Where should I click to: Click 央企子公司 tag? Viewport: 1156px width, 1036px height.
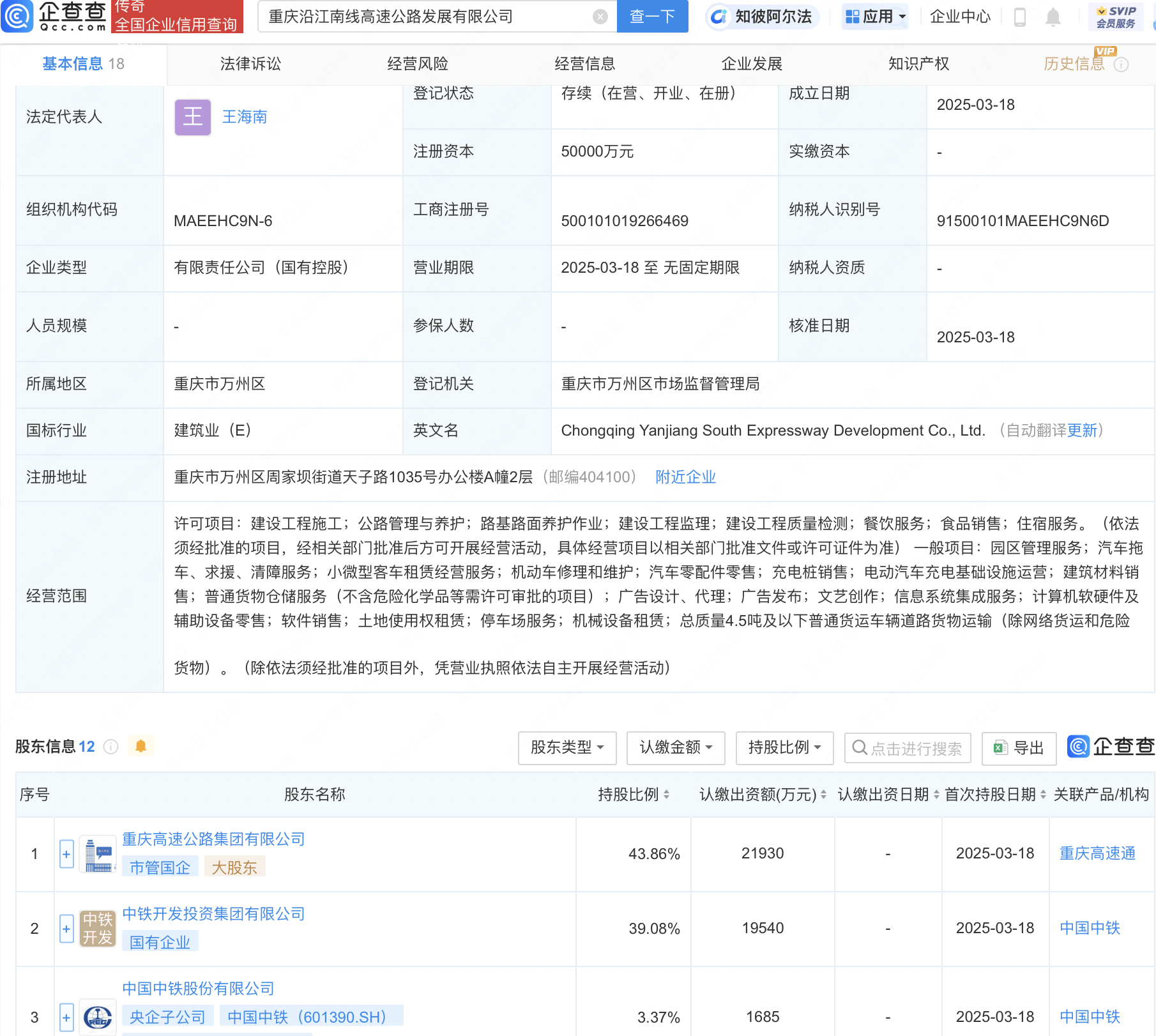[x=167, y=1017]
